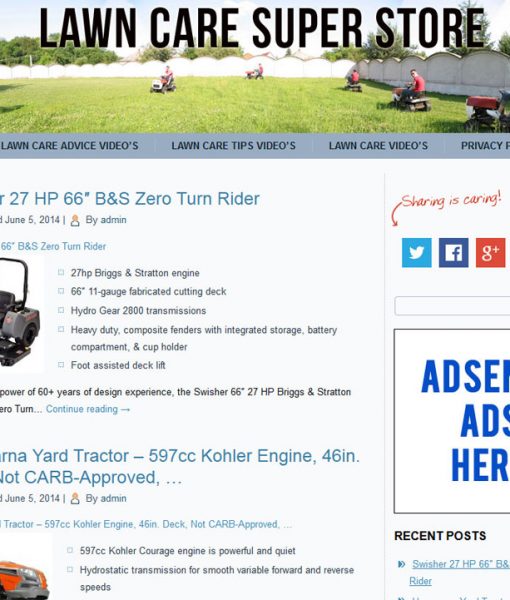The height and width of the screenshot is (600, 510).
Task: Click the zero turn mower product thumbnail
Action: tap(21, 314)
